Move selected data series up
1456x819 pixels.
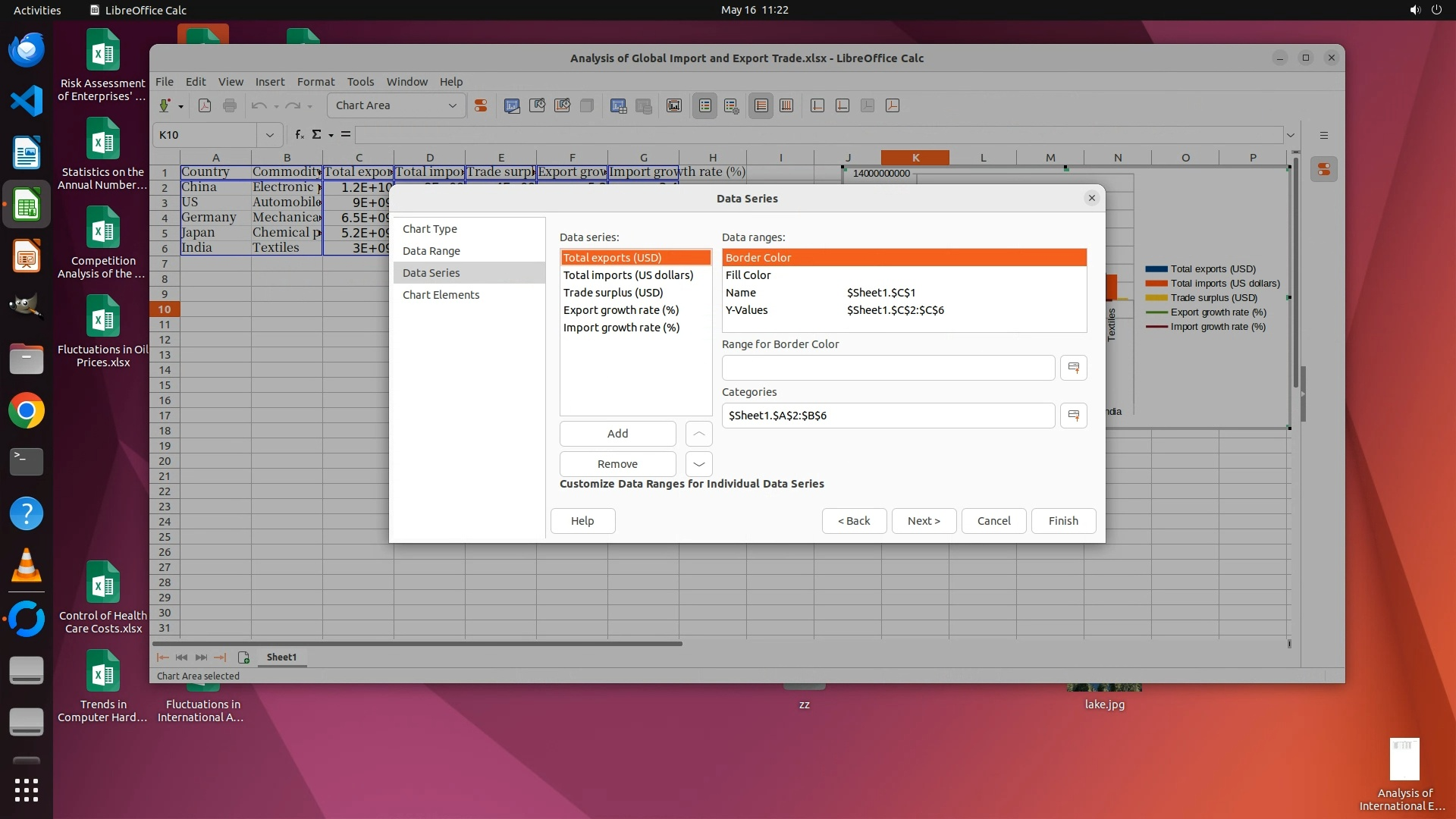click(698, 434)
